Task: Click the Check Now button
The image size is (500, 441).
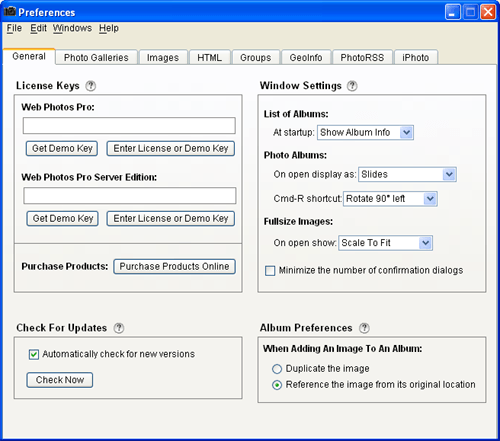Action: click(x=60, y=380)
